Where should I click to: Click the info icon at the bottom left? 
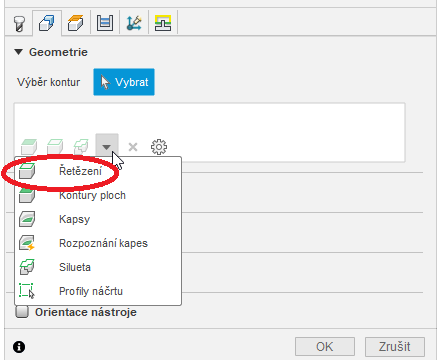[19, 347]
